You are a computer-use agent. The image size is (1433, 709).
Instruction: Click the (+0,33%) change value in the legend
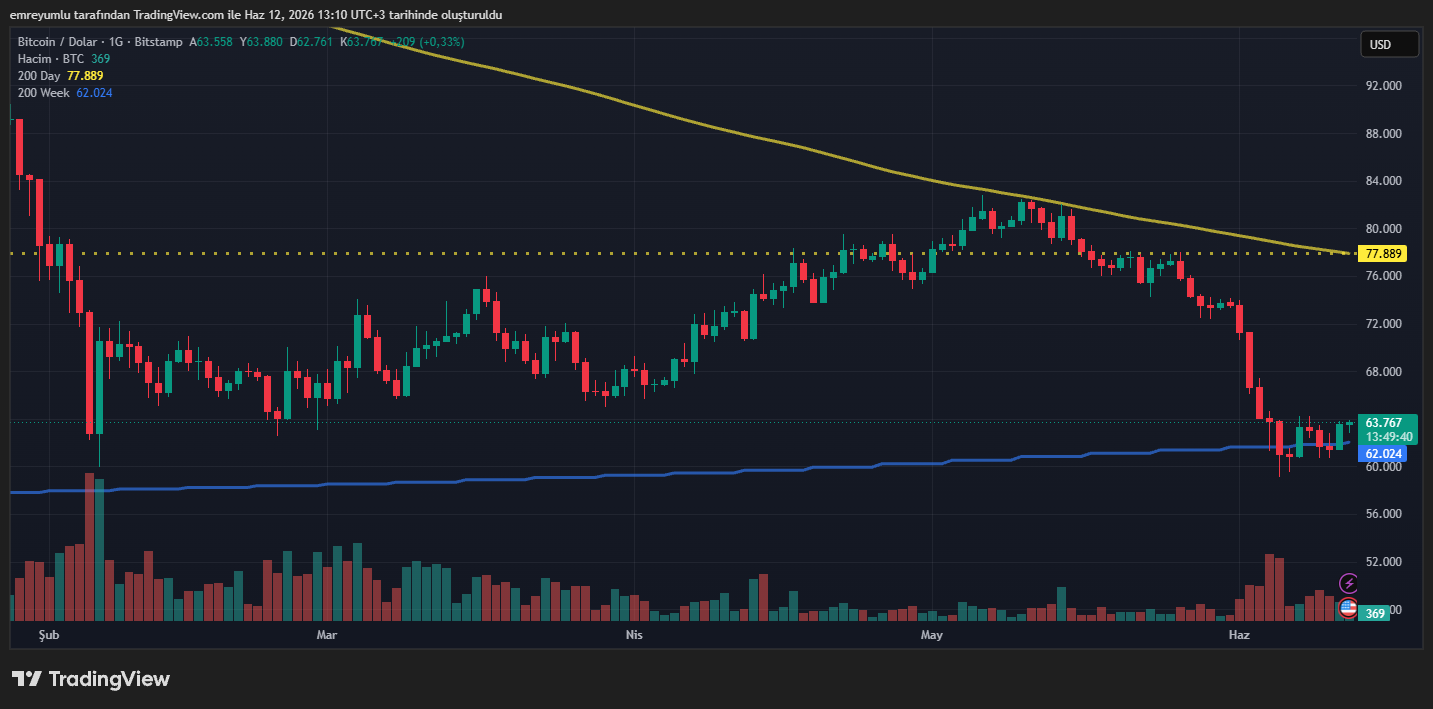pyautogui.click(x=442, y=42)
